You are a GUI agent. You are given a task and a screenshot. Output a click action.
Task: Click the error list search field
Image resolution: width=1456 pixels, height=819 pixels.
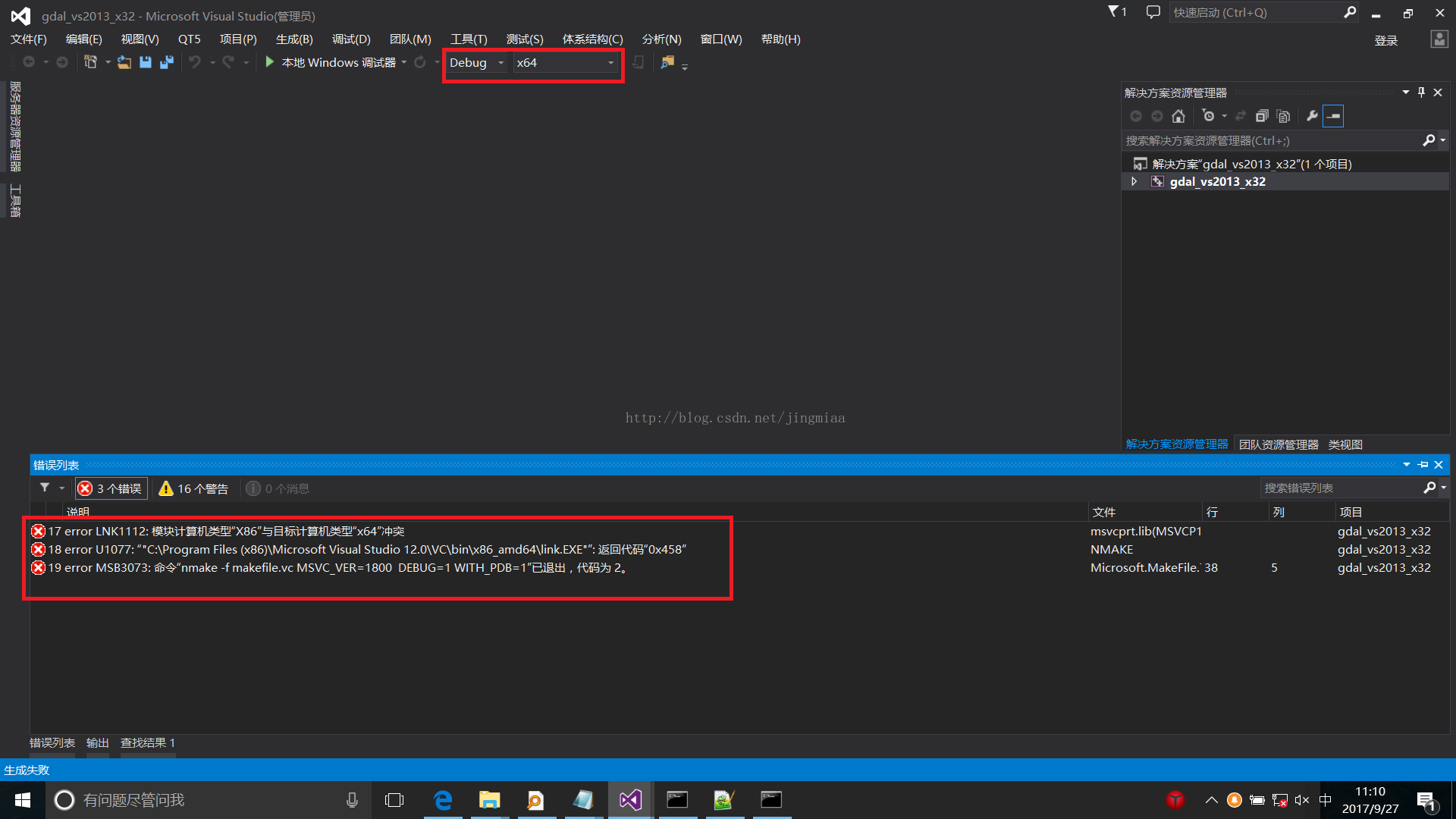tap(1341, 488)
